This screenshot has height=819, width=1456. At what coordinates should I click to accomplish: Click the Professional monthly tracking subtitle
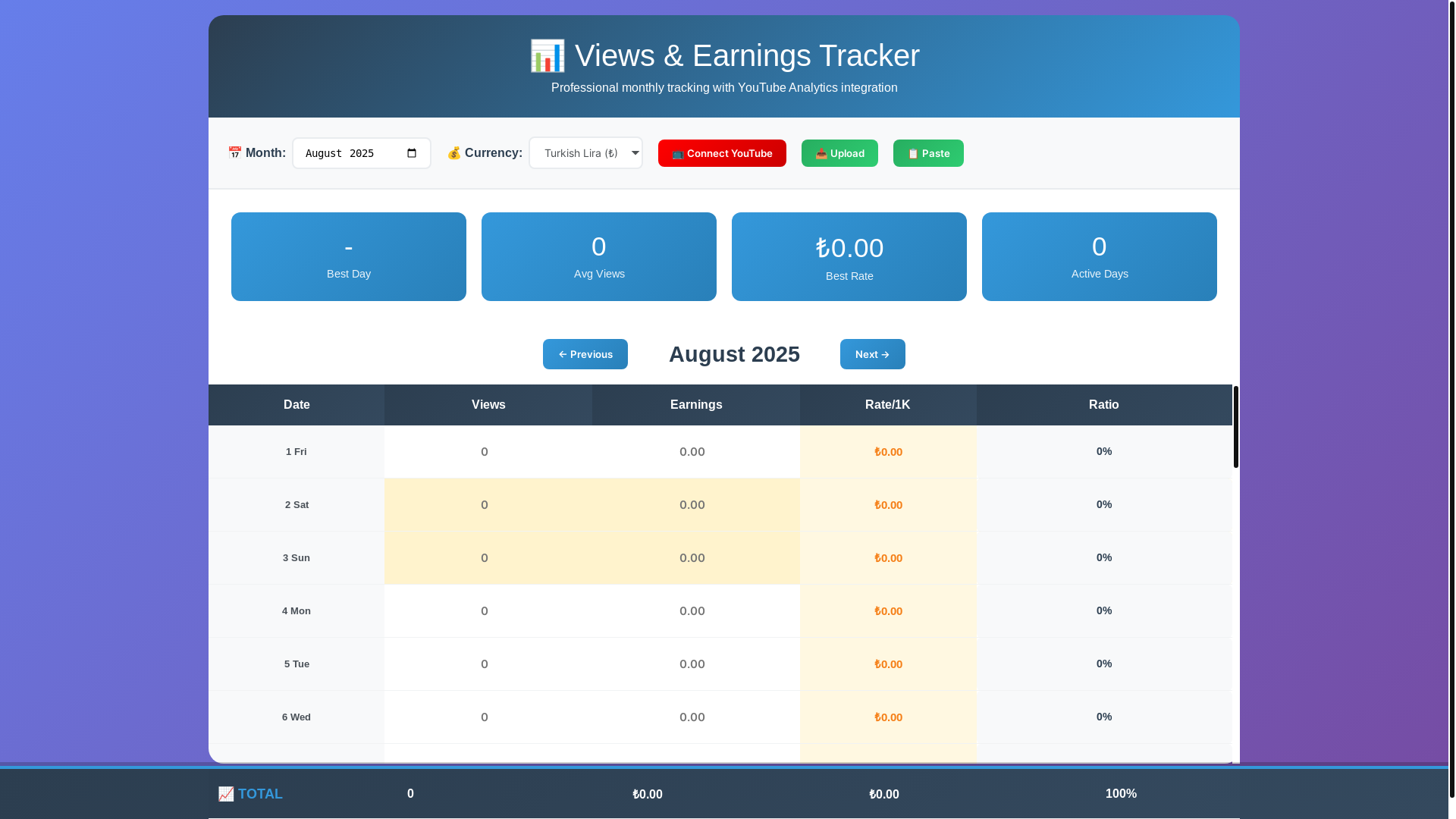tap(724, 88)
